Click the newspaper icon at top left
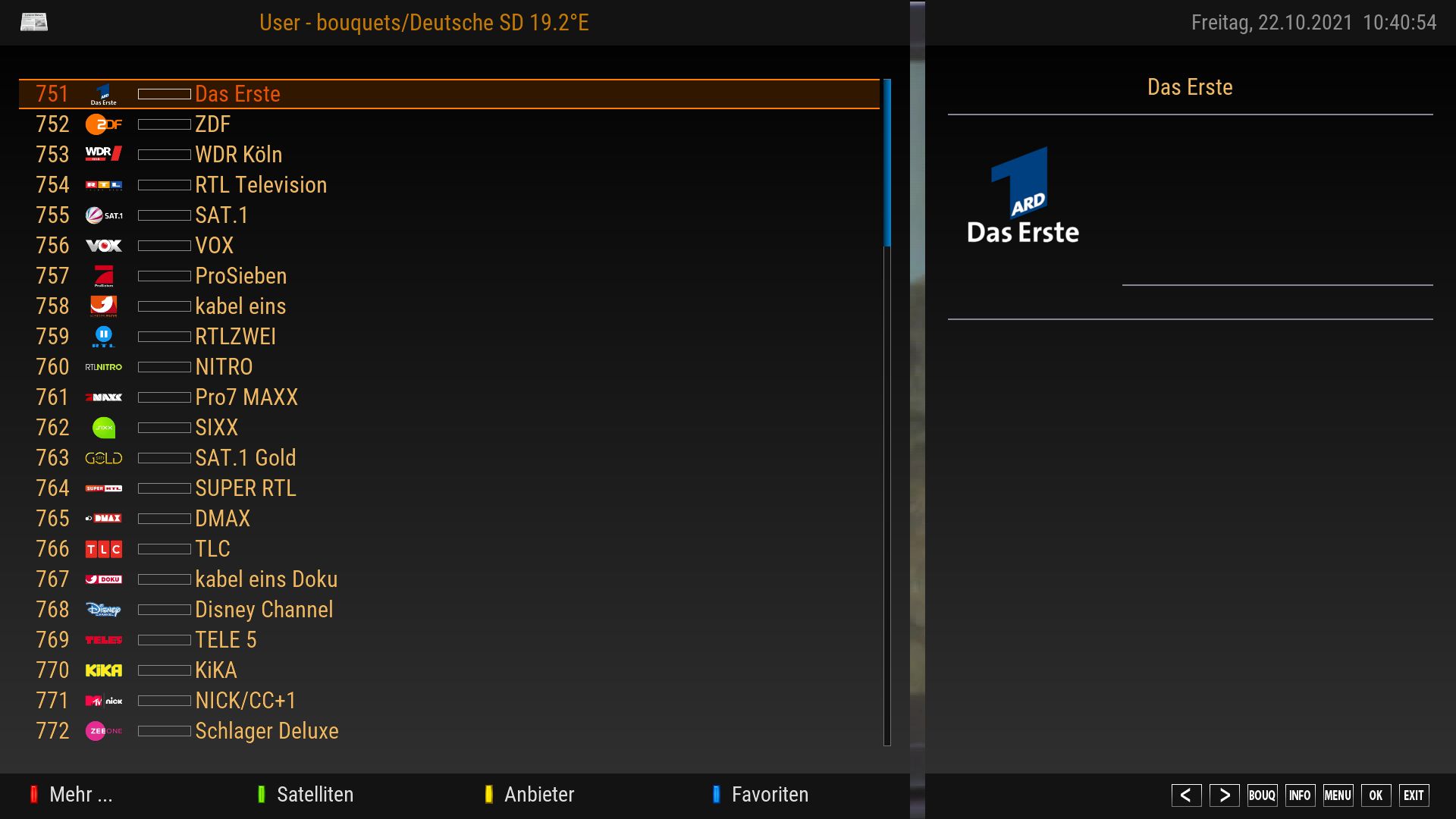 tap(33, 23)
